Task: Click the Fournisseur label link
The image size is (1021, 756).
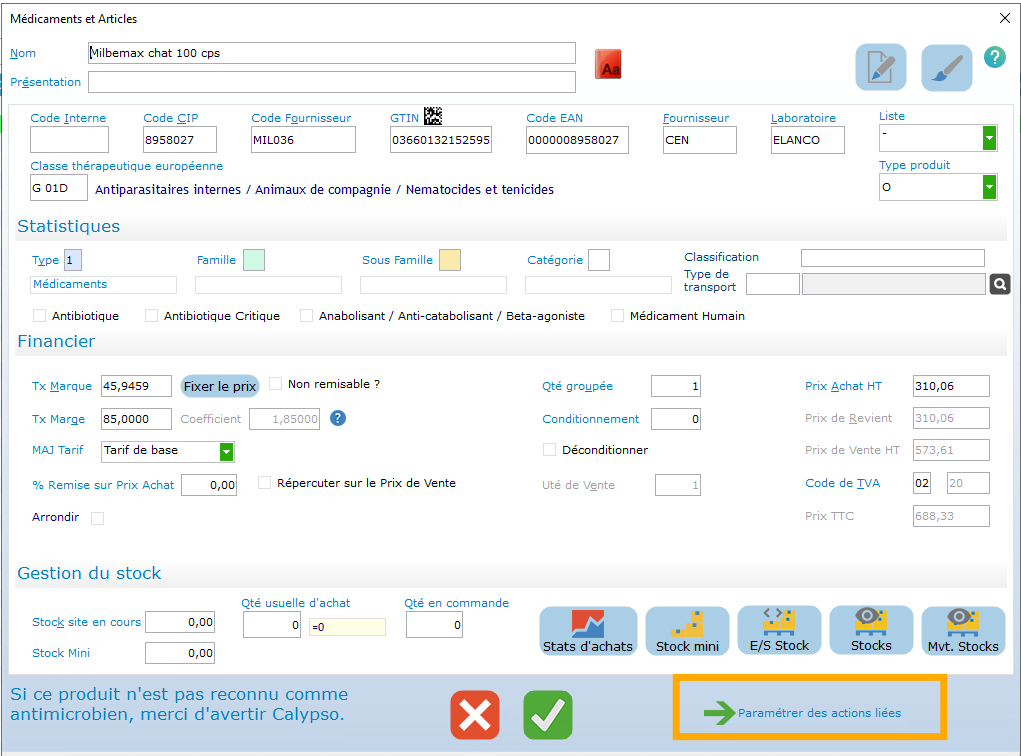Action: 695,118
